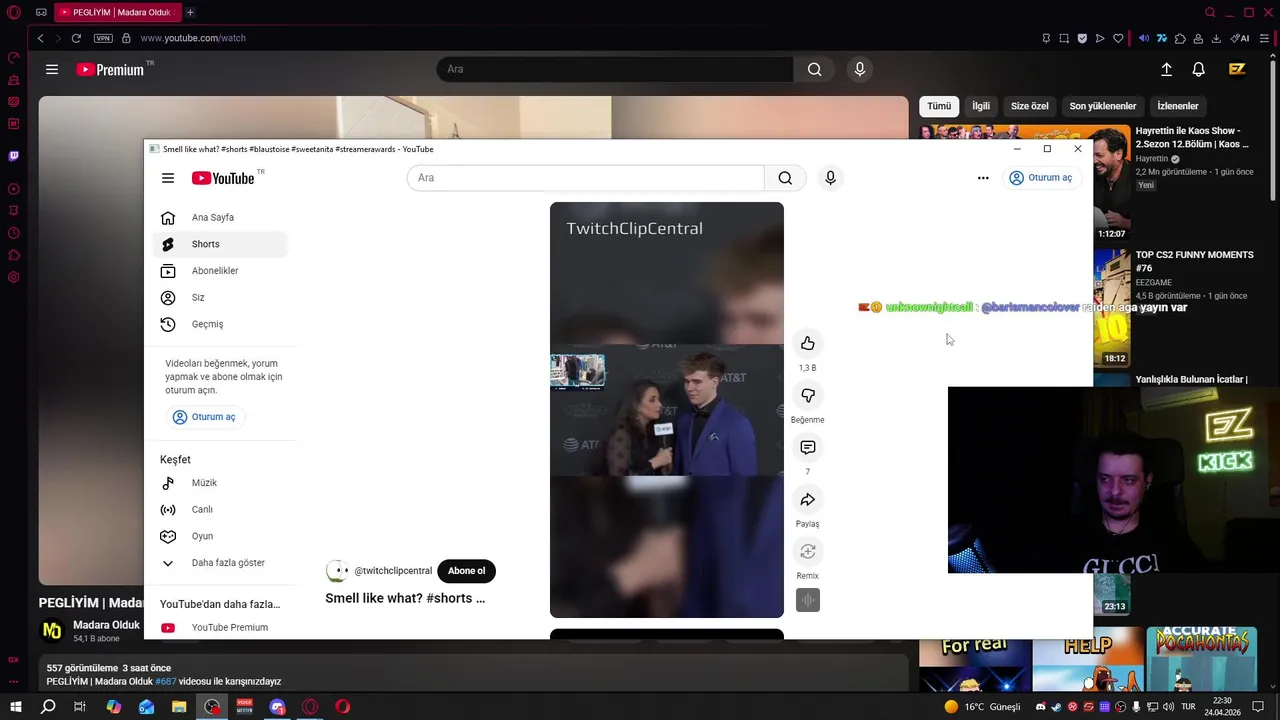Start voice search in main window
1280x720 pixels.
click(x=859, y=69)
